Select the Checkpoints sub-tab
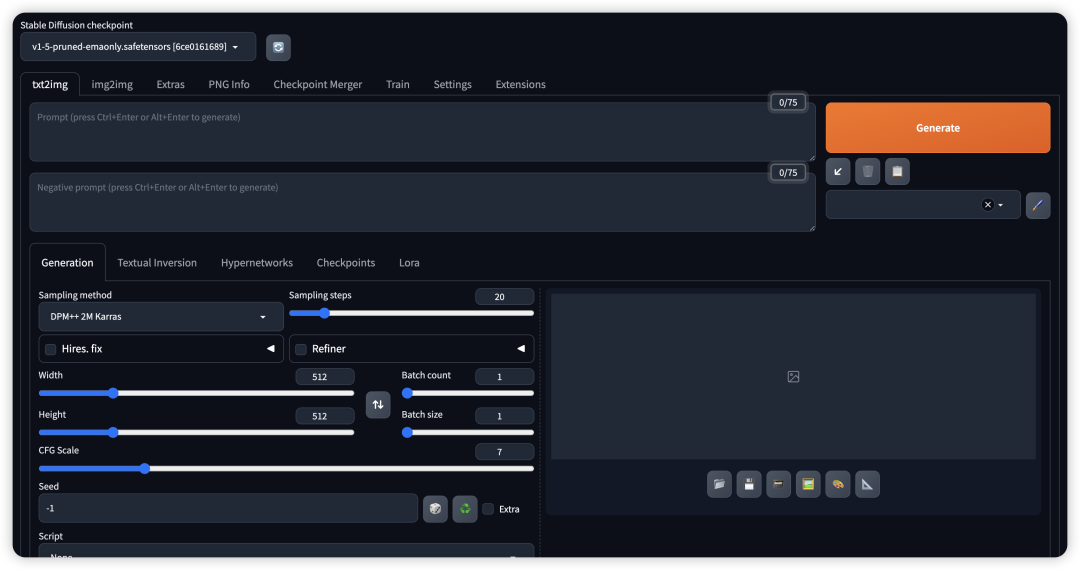 point(346,262)
